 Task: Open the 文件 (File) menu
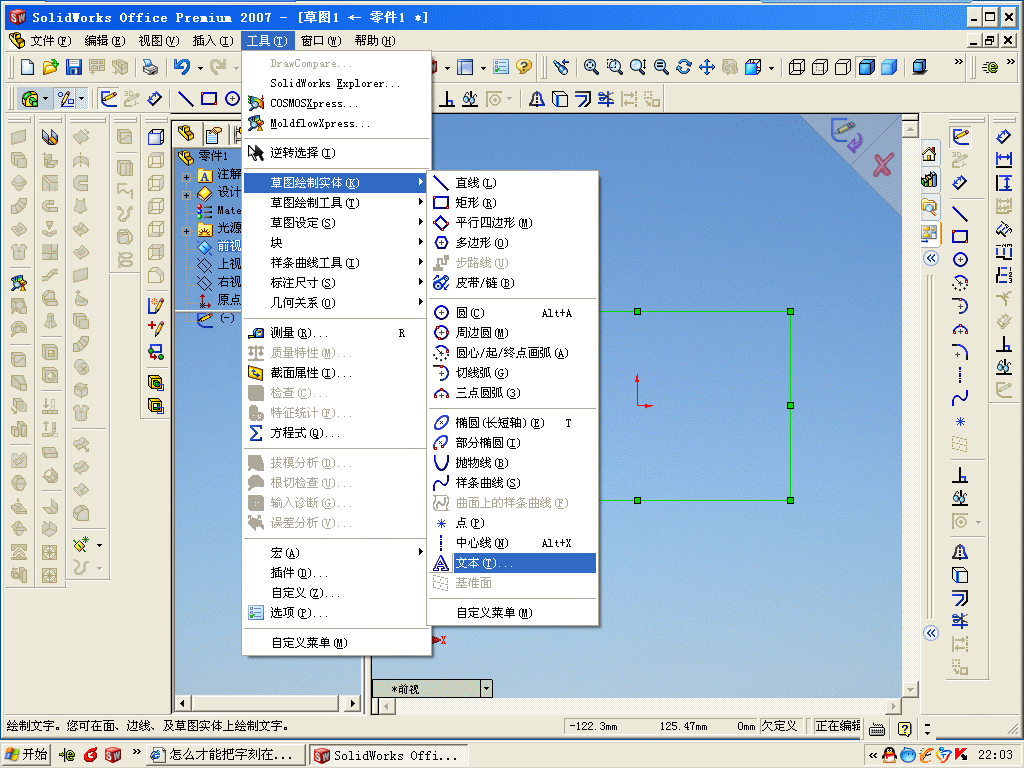(x=50, y=40)
